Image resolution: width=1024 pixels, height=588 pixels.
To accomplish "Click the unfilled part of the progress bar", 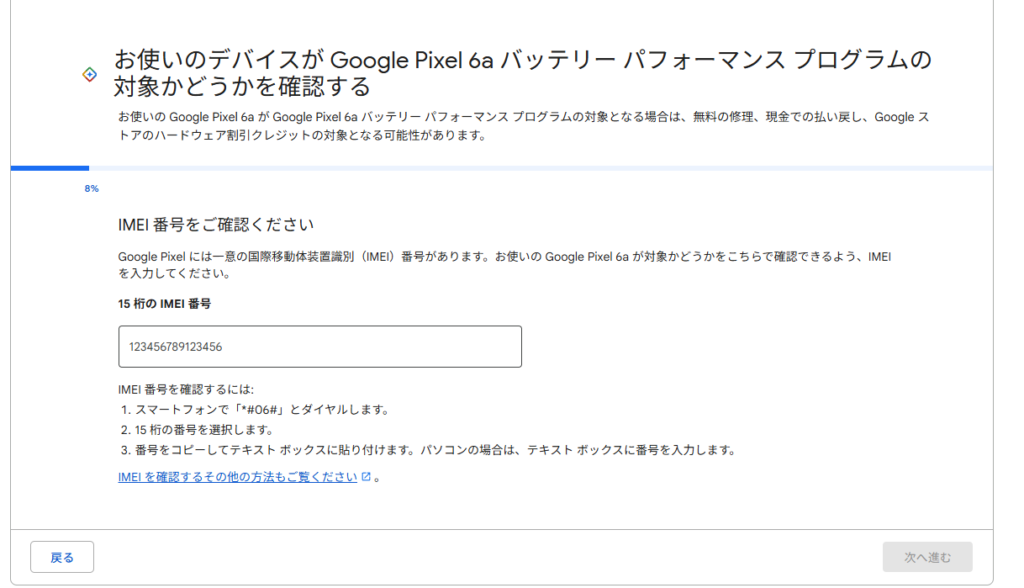I will [x=540, y=168].
